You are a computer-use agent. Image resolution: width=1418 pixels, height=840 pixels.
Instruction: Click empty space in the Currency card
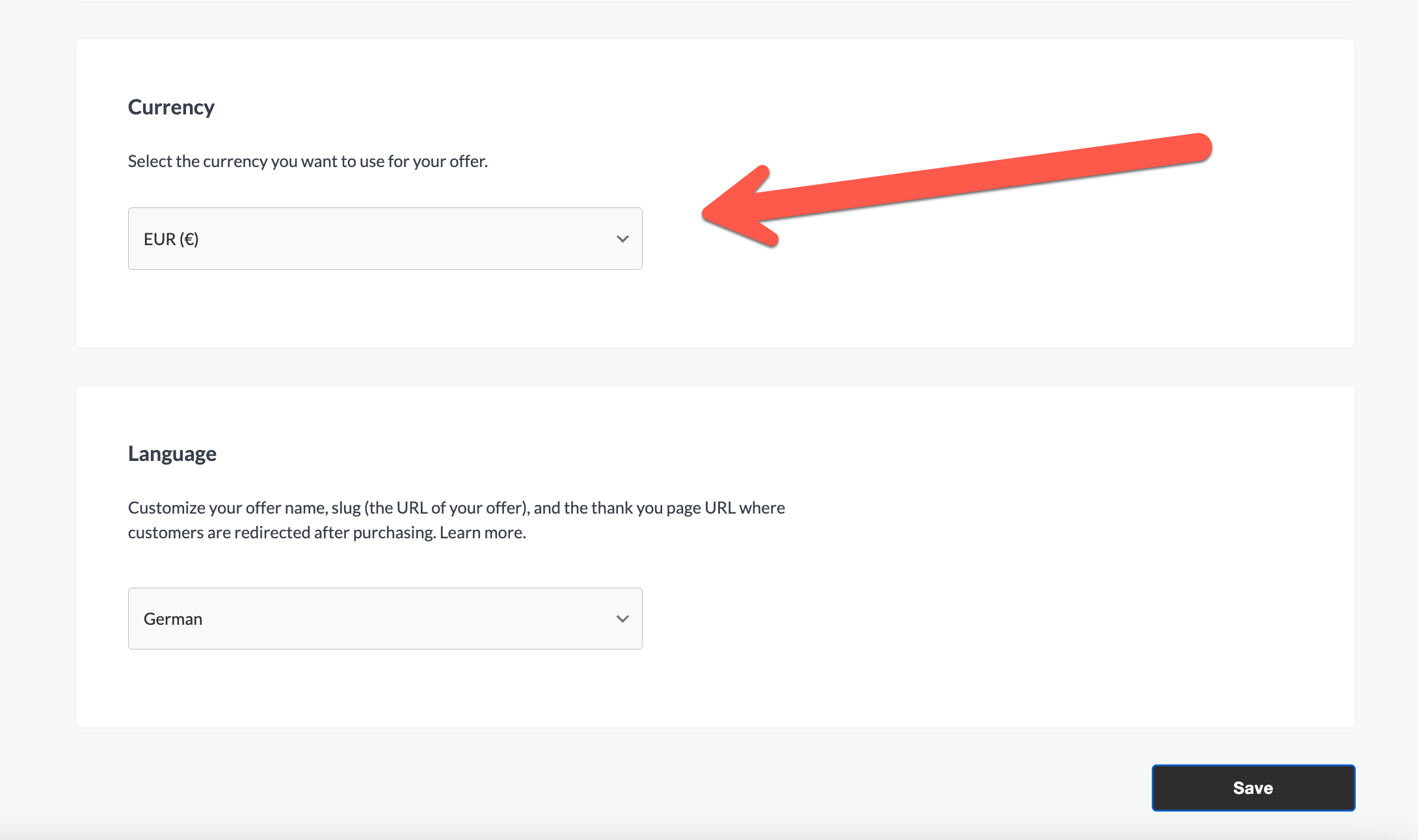(x=976, y=293)
